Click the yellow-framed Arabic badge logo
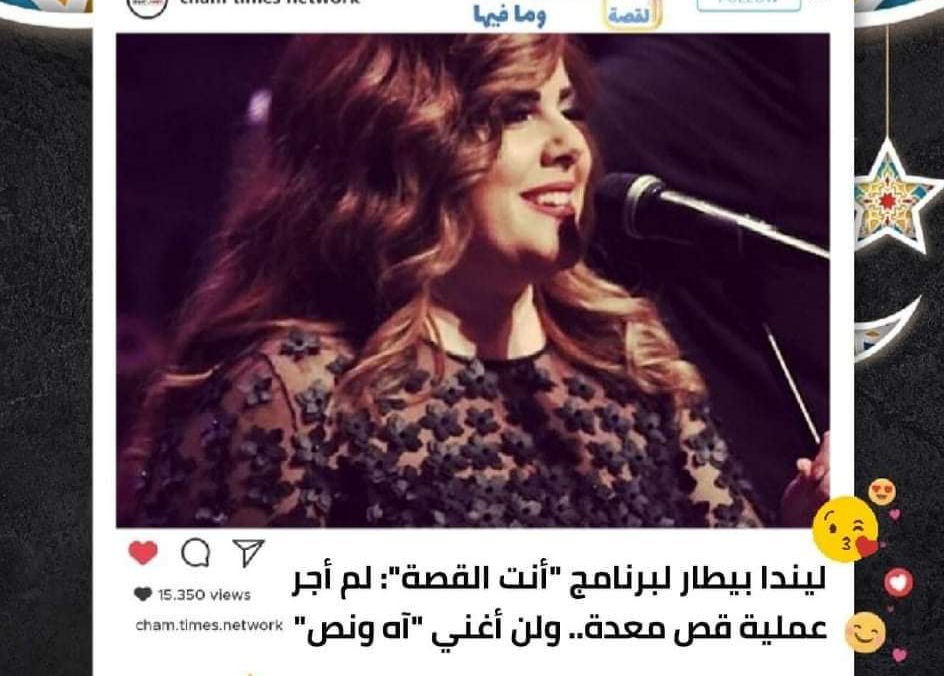The width and height of the screenshot is (944, 676). click(x=632, y=14)
